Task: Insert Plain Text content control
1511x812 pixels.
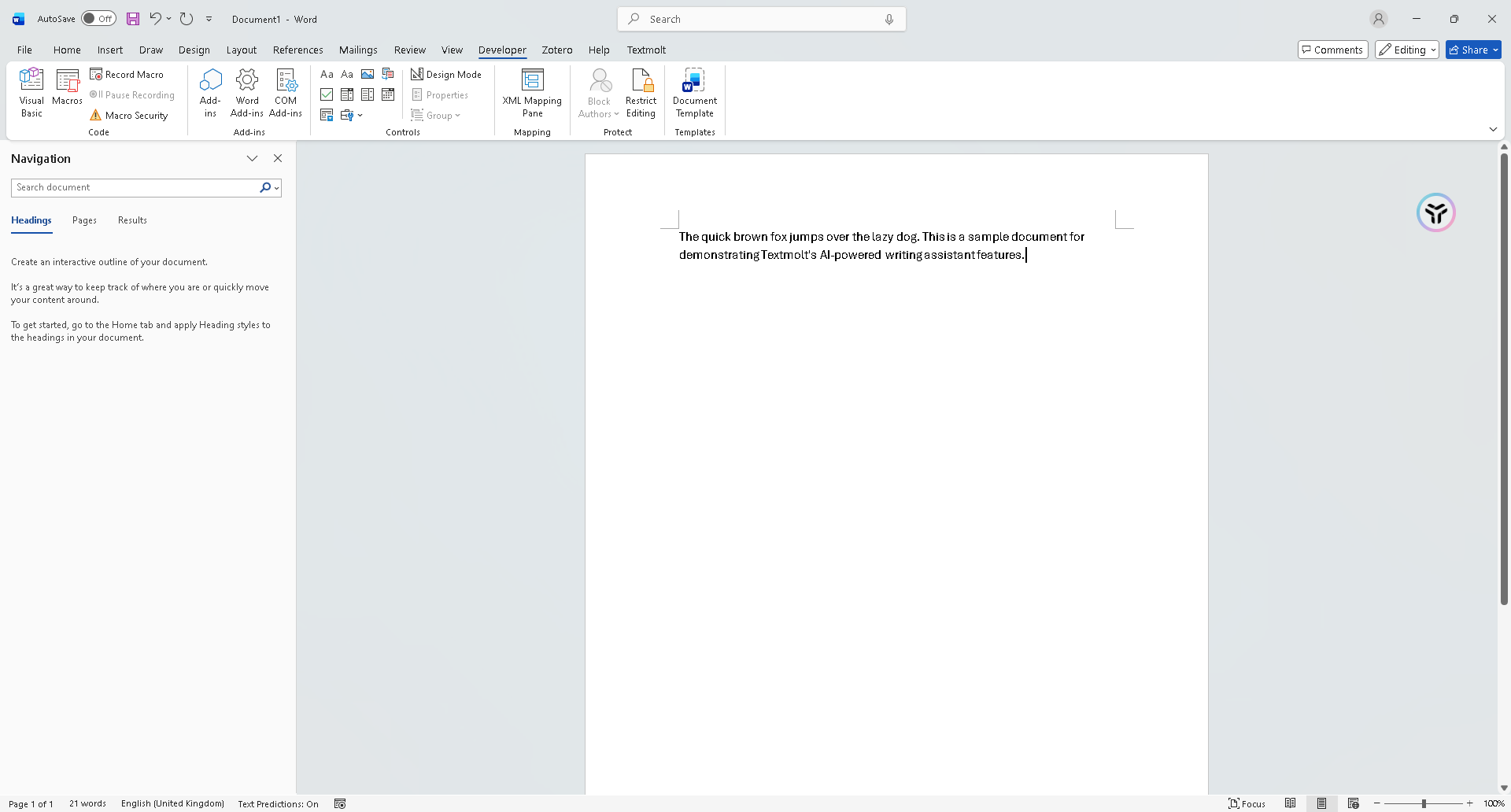Action: (347, 74)
